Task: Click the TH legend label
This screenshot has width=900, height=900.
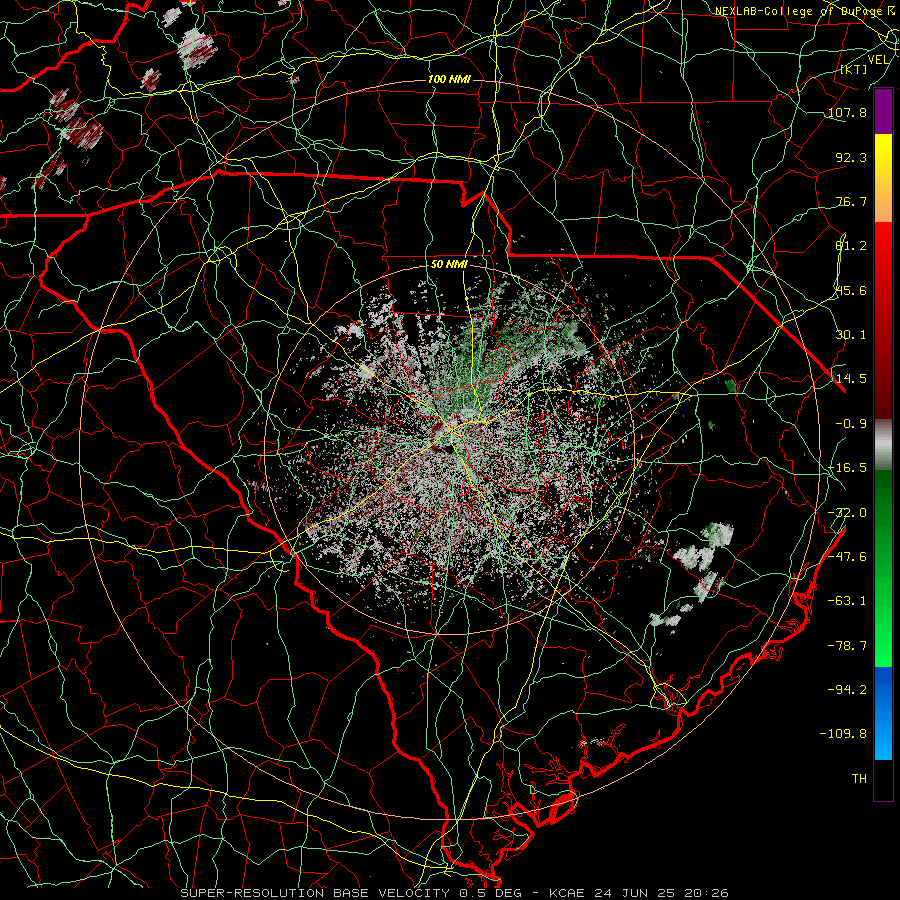Action: point(859,778)
